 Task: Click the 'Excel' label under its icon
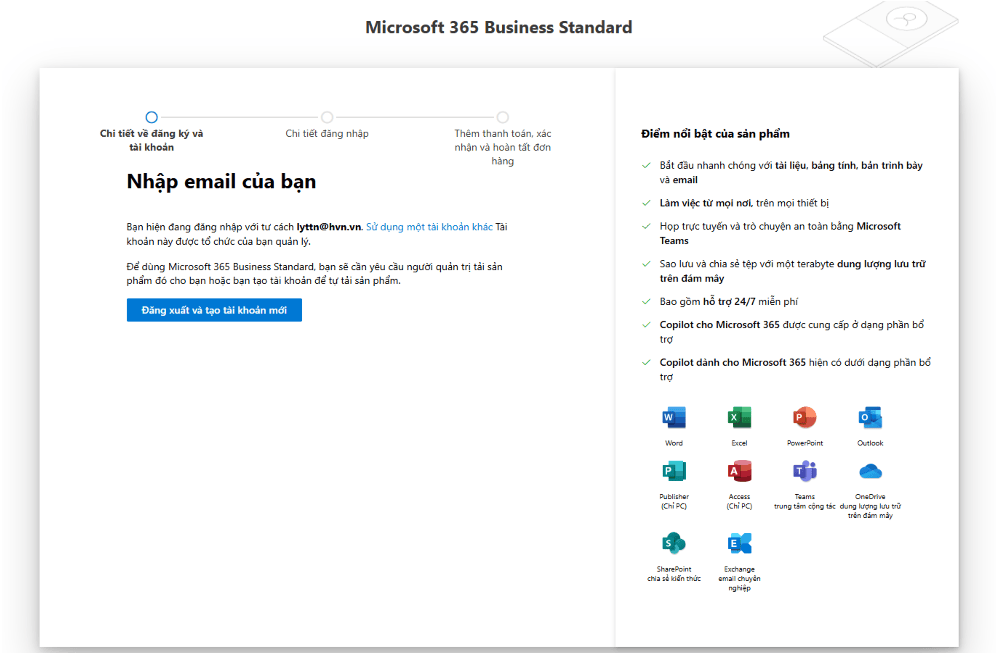739,443
